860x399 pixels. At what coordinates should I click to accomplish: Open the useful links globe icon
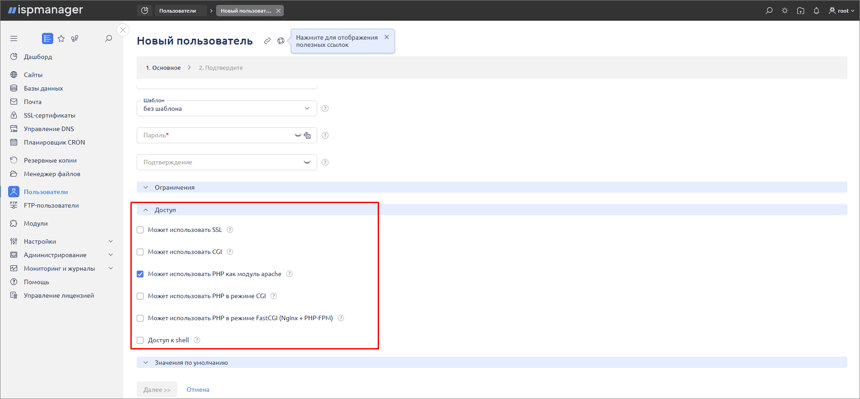pos(281,41)
